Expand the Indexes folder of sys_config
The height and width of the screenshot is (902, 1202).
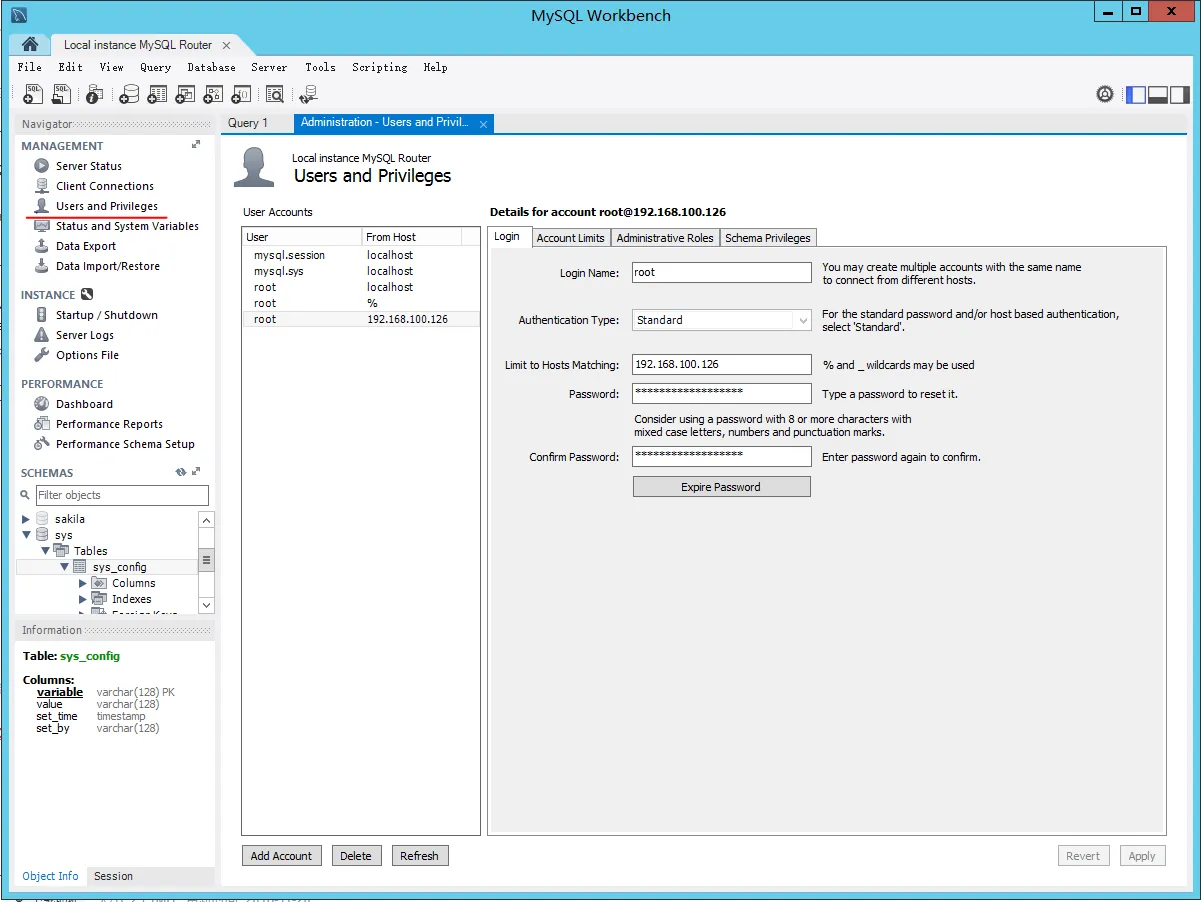pos(83,599)
